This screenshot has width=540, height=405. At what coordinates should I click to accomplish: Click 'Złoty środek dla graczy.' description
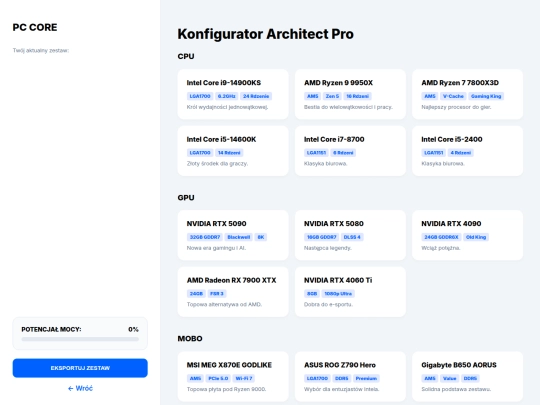pyautogui.click(x=217, y=164)
